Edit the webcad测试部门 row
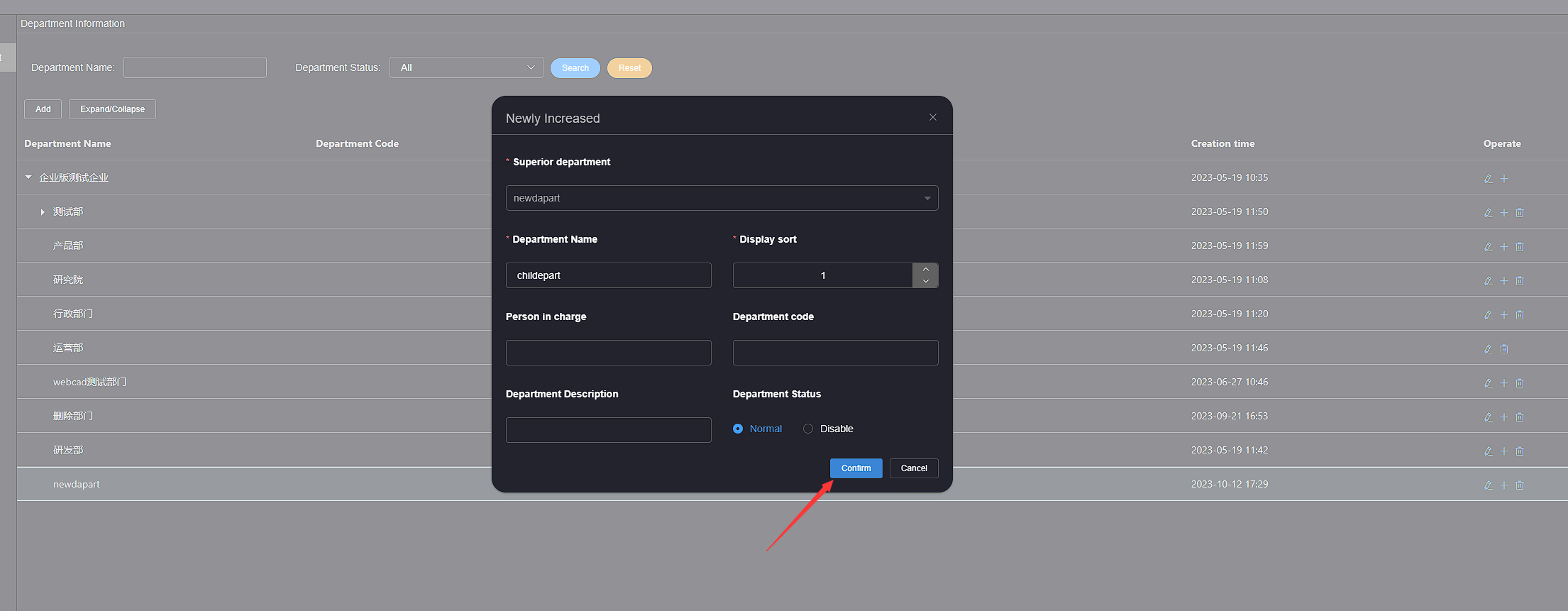 pos(1488,383)
